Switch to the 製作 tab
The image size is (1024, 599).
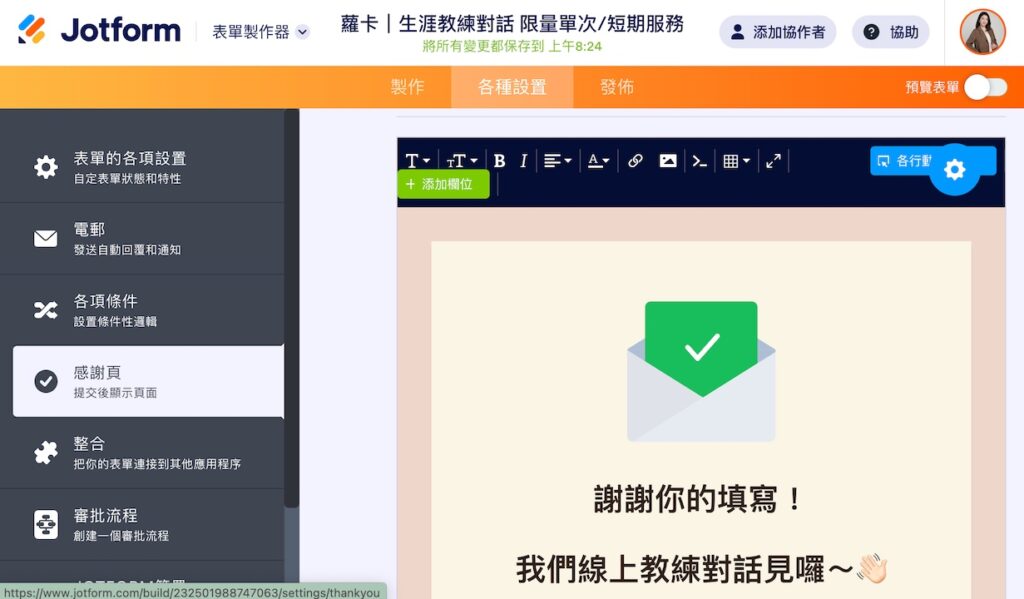pos(408,87)
